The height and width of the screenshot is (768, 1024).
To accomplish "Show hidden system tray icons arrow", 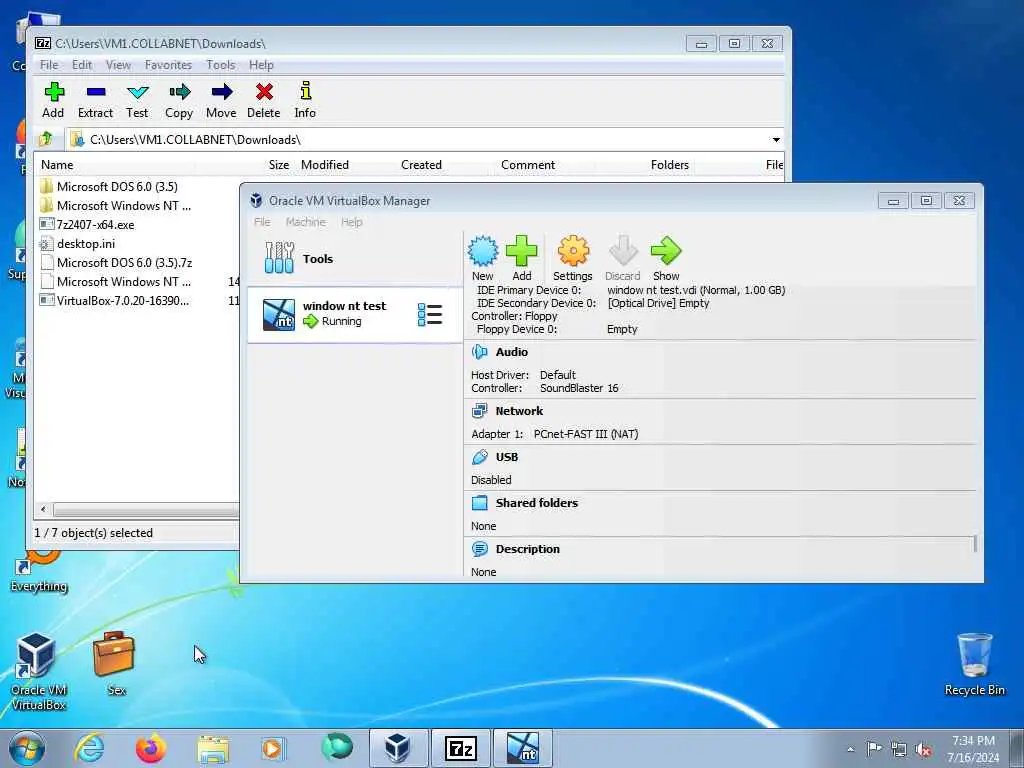I will coord(850,749).
